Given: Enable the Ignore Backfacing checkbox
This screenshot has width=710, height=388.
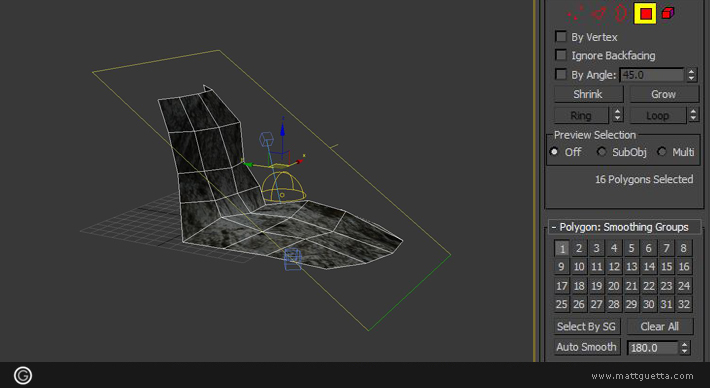Looking at the screenshot, I should point(561,55).
